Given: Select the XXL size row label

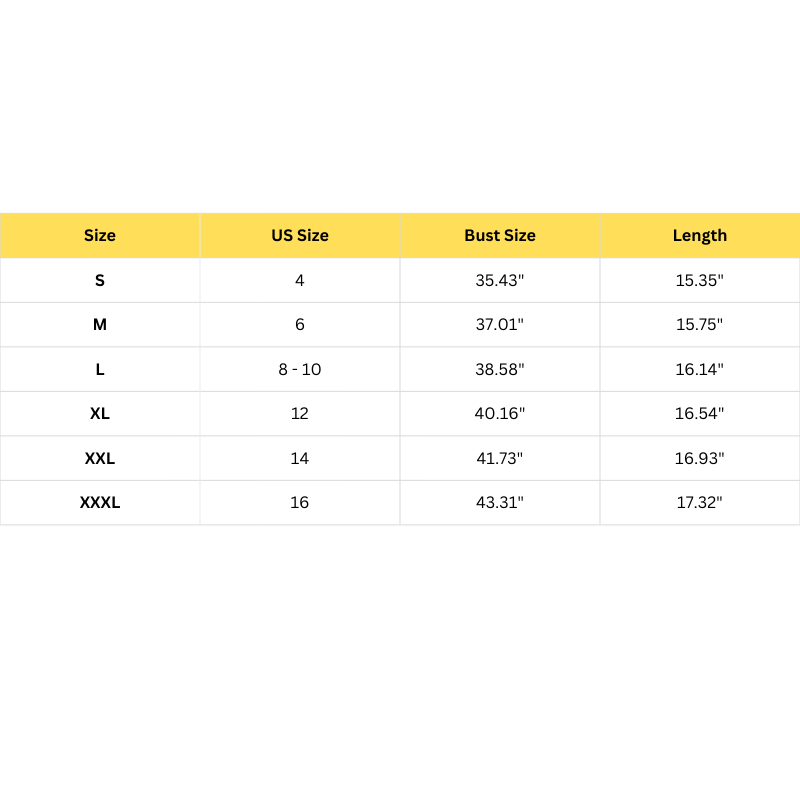Looking at the screenshot, I should (x=100, y=458).
